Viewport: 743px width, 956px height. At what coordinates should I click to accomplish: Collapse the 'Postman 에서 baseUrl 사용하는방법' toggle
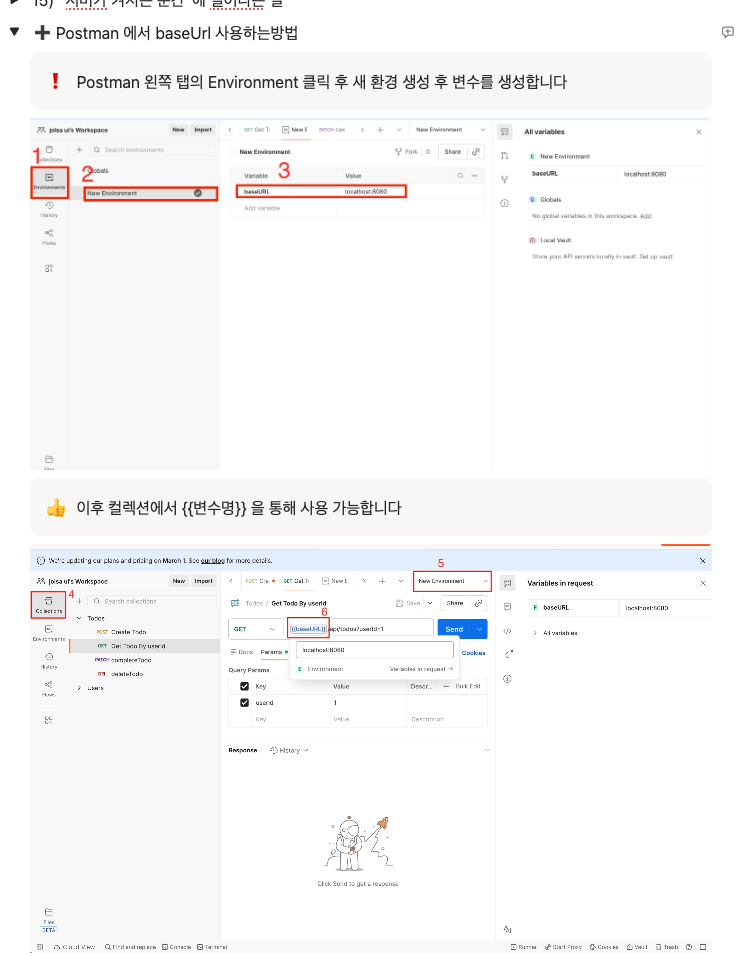coord(15,32)
